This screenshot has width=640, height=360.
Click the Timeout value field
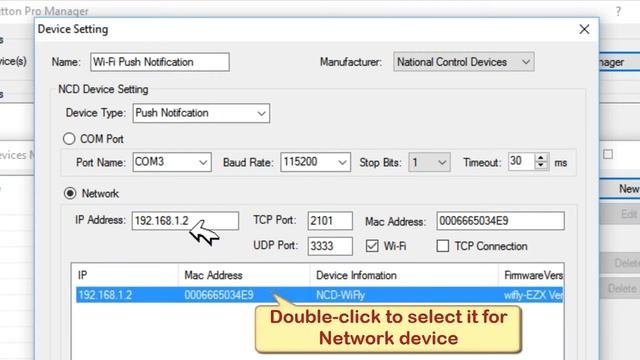[x=521, y=162]
